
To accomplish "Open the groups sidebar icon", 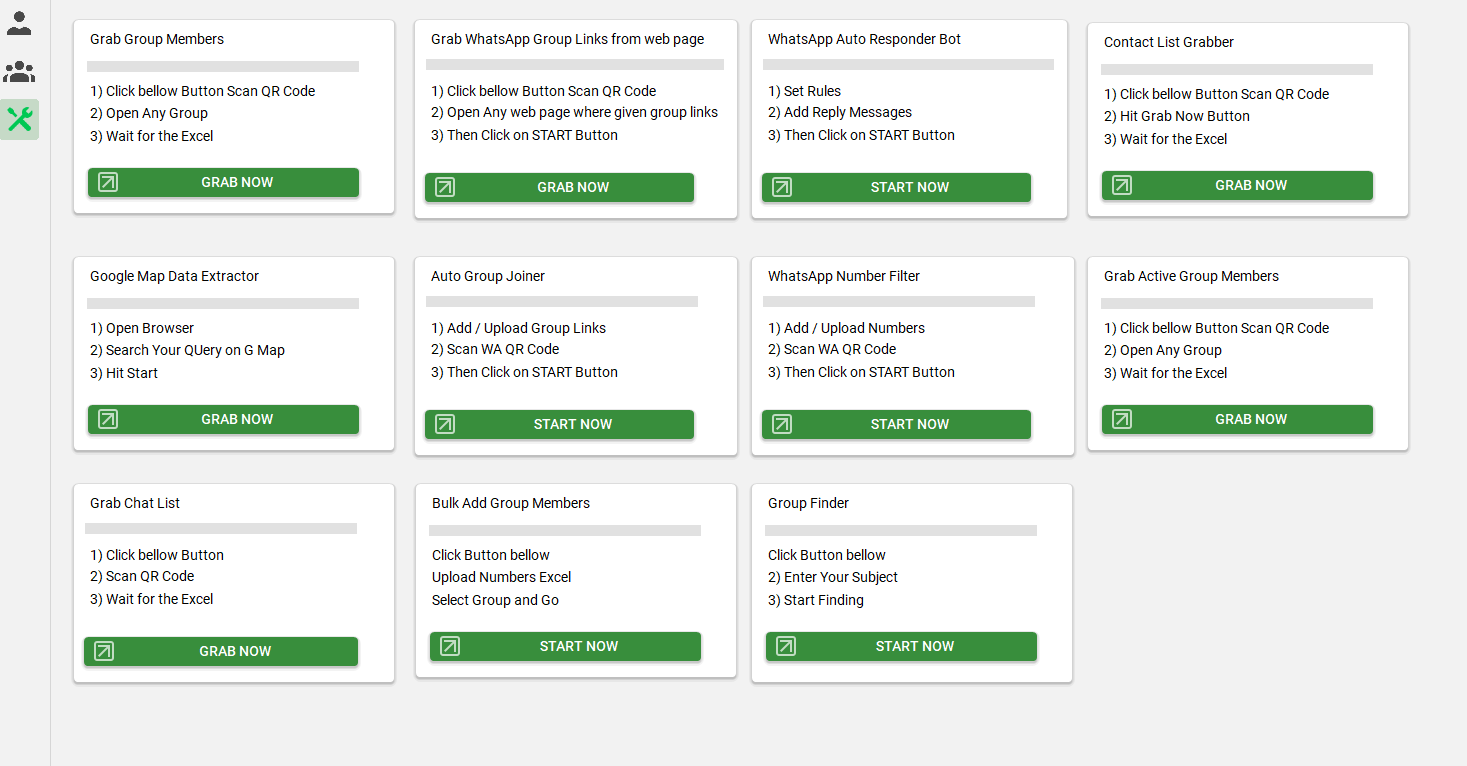I will (x=19, y=71).
